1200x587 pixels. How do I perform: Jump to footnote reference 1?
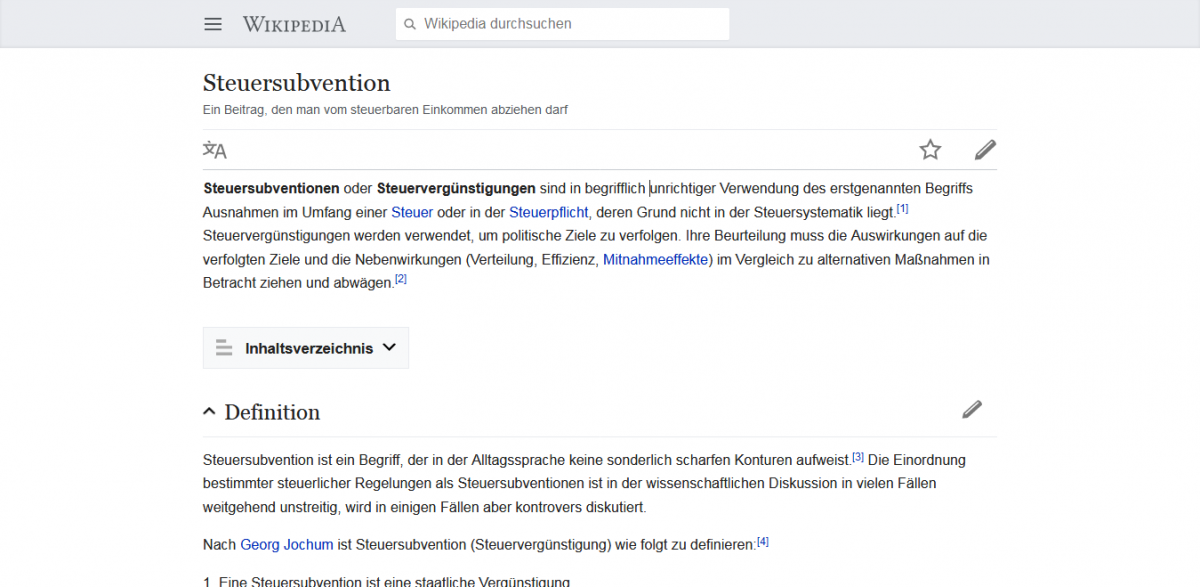902,209
